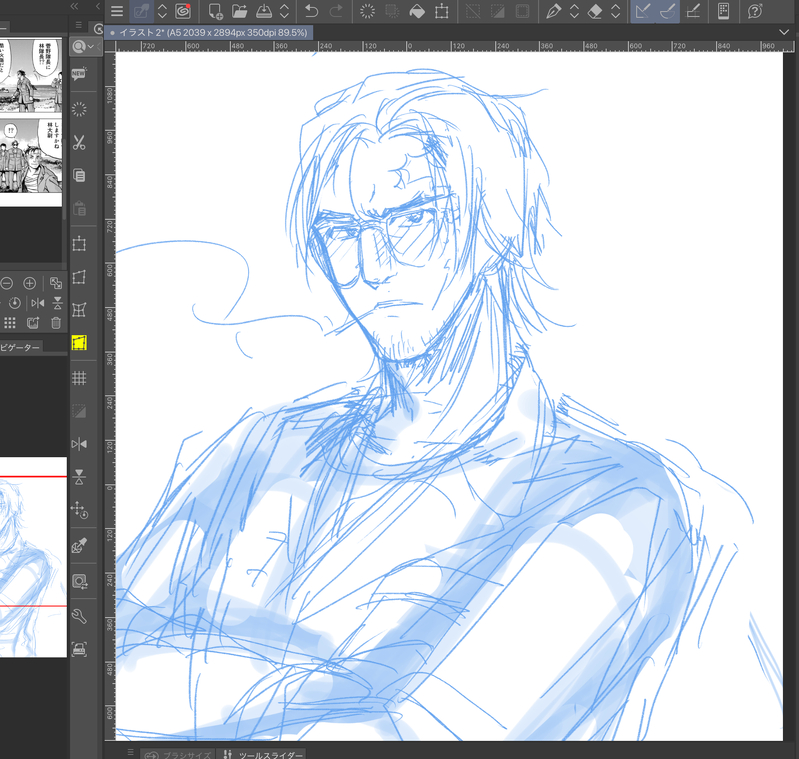799x759 pixels.
Task: Flip canvas horizontally in side bar
Action: click(x=79, y=444)
